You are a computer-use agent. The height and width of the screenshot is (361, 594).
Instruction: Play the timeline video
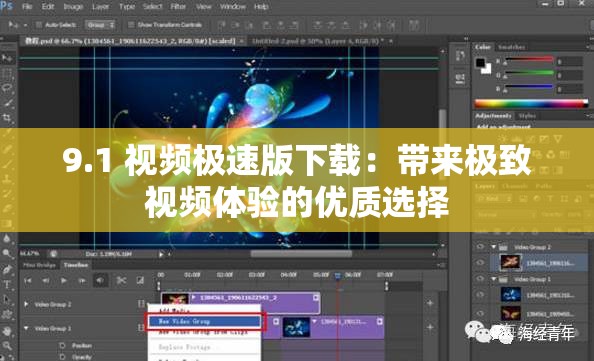click(x=64, y=281)
